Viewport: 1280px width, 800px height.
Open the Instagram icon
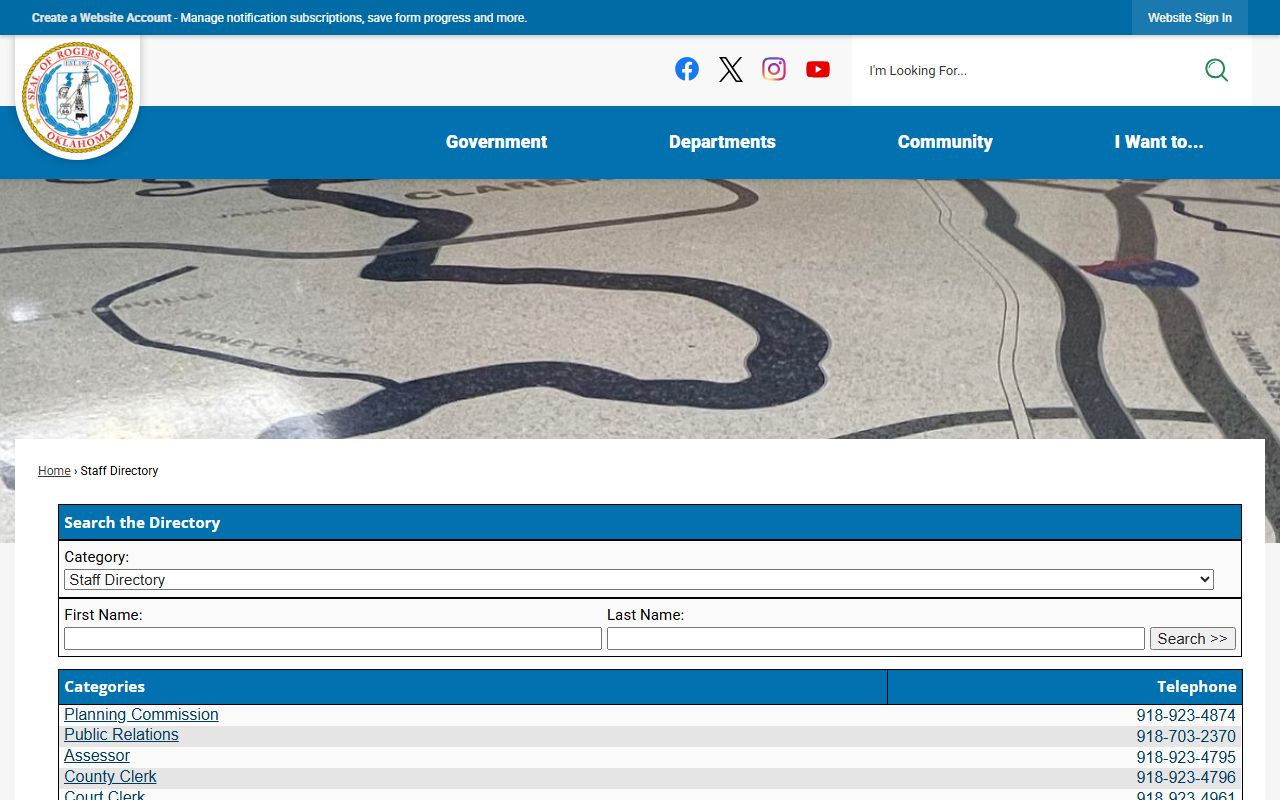tap(774, 69)
